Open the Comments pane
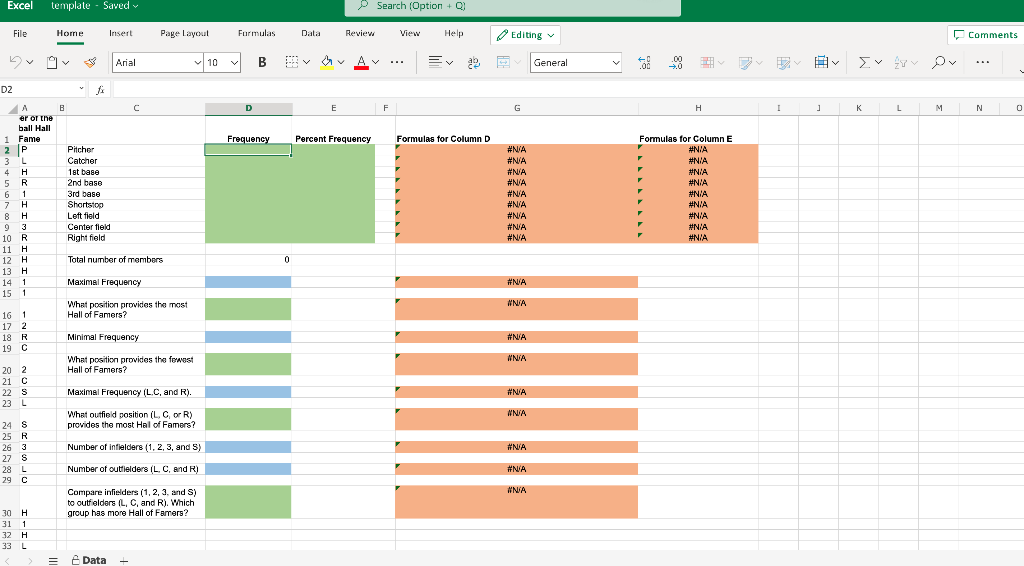This screenshot has width=1024, height=566. point(985,35)
